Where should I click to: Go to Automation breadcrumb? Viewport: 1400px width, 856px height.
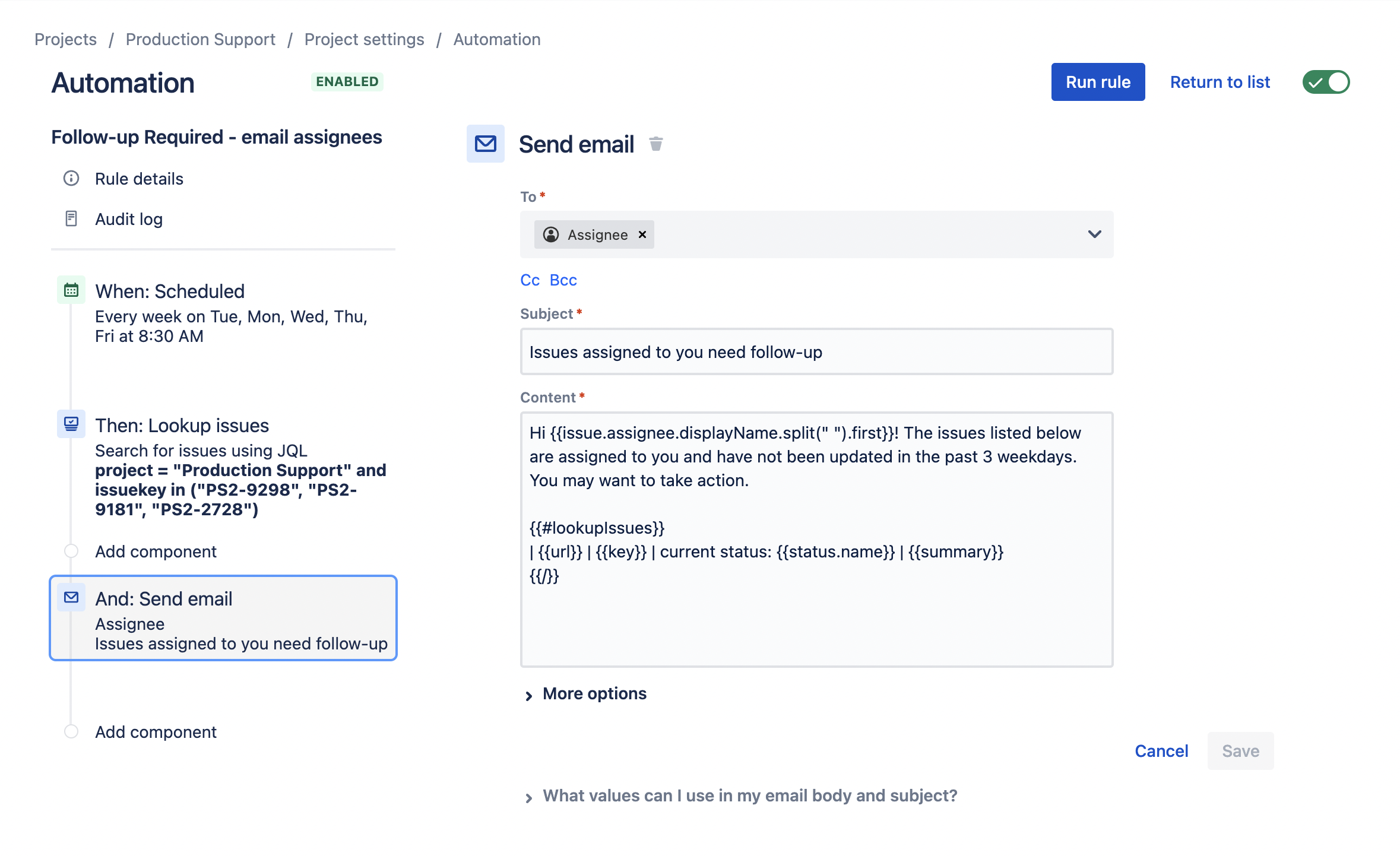(497, 39)
